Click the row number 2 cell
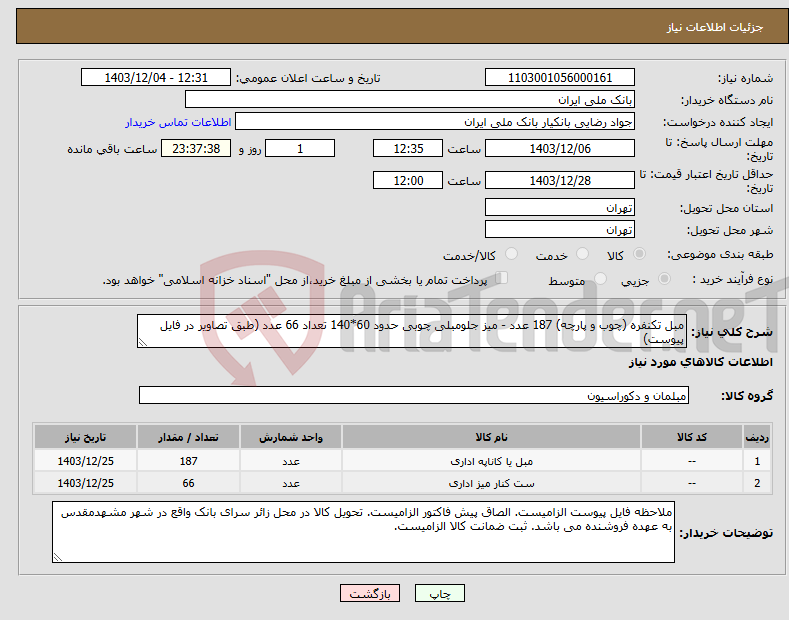The height and width of the screenshot is (620, 789). tap(757, 483)
